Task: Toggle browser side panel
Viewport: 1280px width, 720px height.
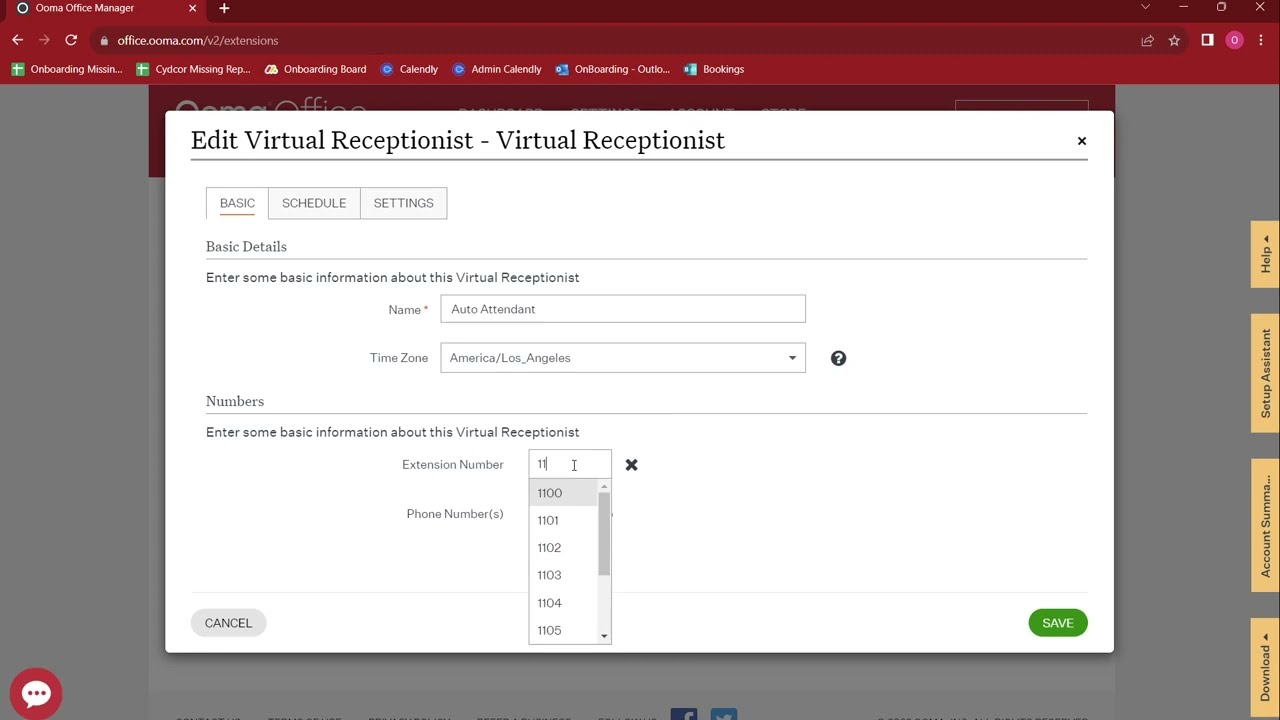Action: (x=1207, y=40)
